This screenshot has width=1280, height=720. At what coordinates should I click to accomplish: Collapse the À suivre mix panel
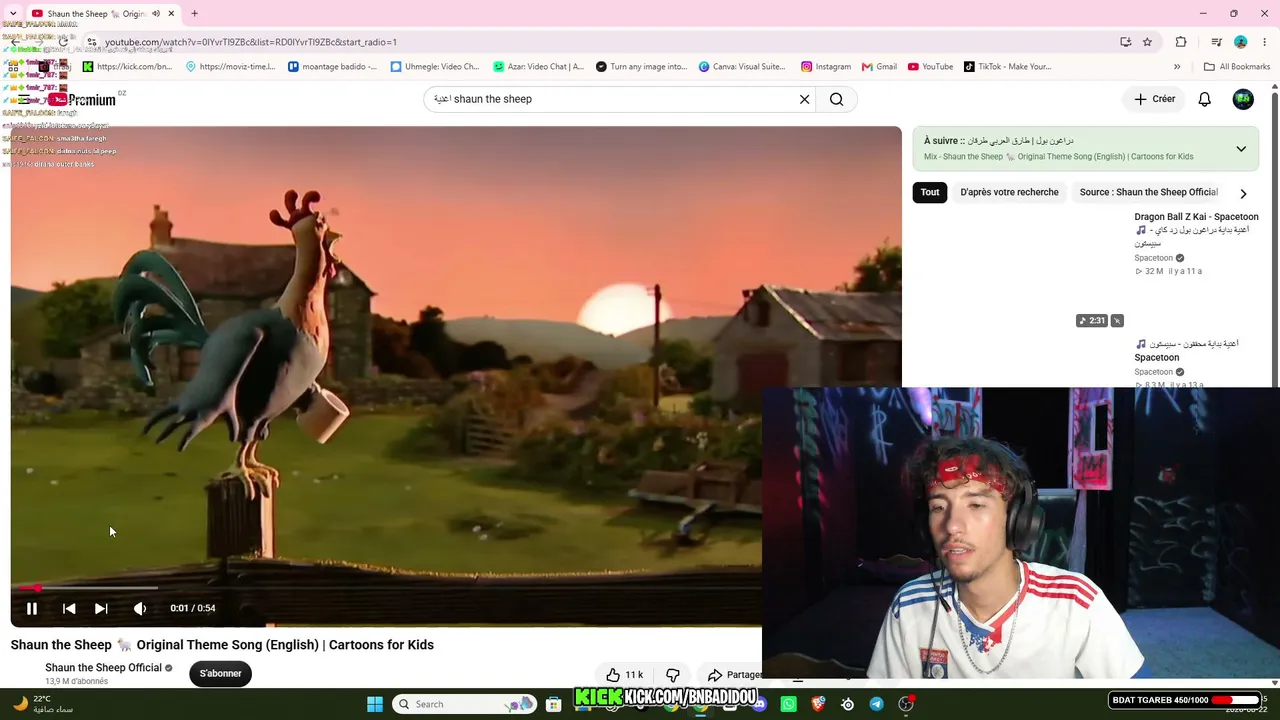pyautogui.click(x=1241, y=149)
